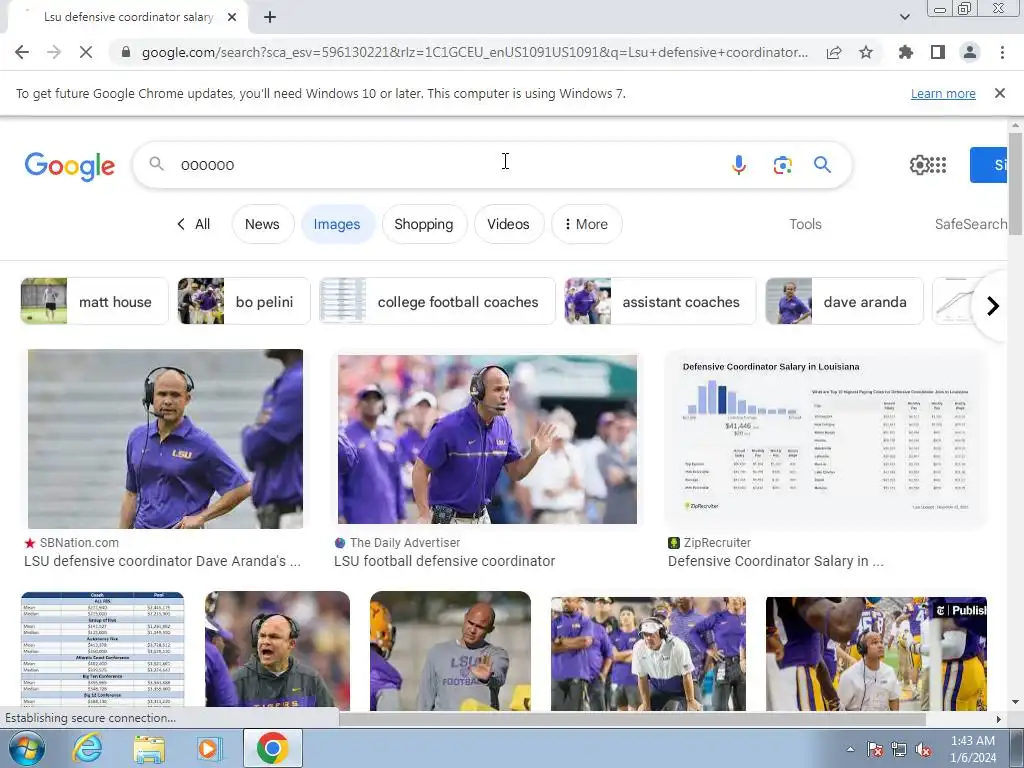Open the Extensions puzzle icon
1024x768 pixels.
click(906, 52)
